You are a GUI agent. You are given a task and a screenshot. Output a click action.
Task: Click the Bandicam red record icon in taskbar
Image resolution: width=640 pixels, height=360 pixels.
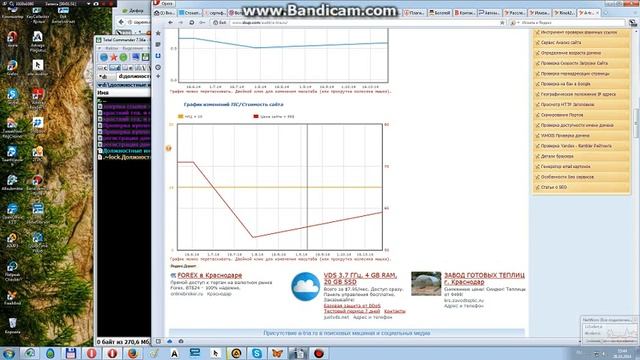pyautogui.click(x=319, y=353)
